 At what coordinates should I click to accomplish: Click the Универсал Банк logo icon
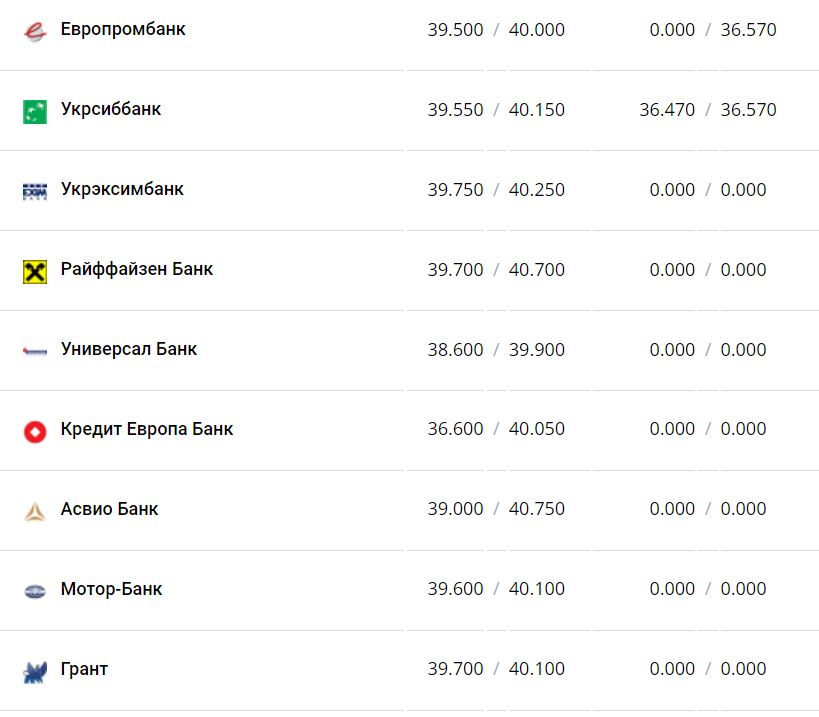pos(35,351)
